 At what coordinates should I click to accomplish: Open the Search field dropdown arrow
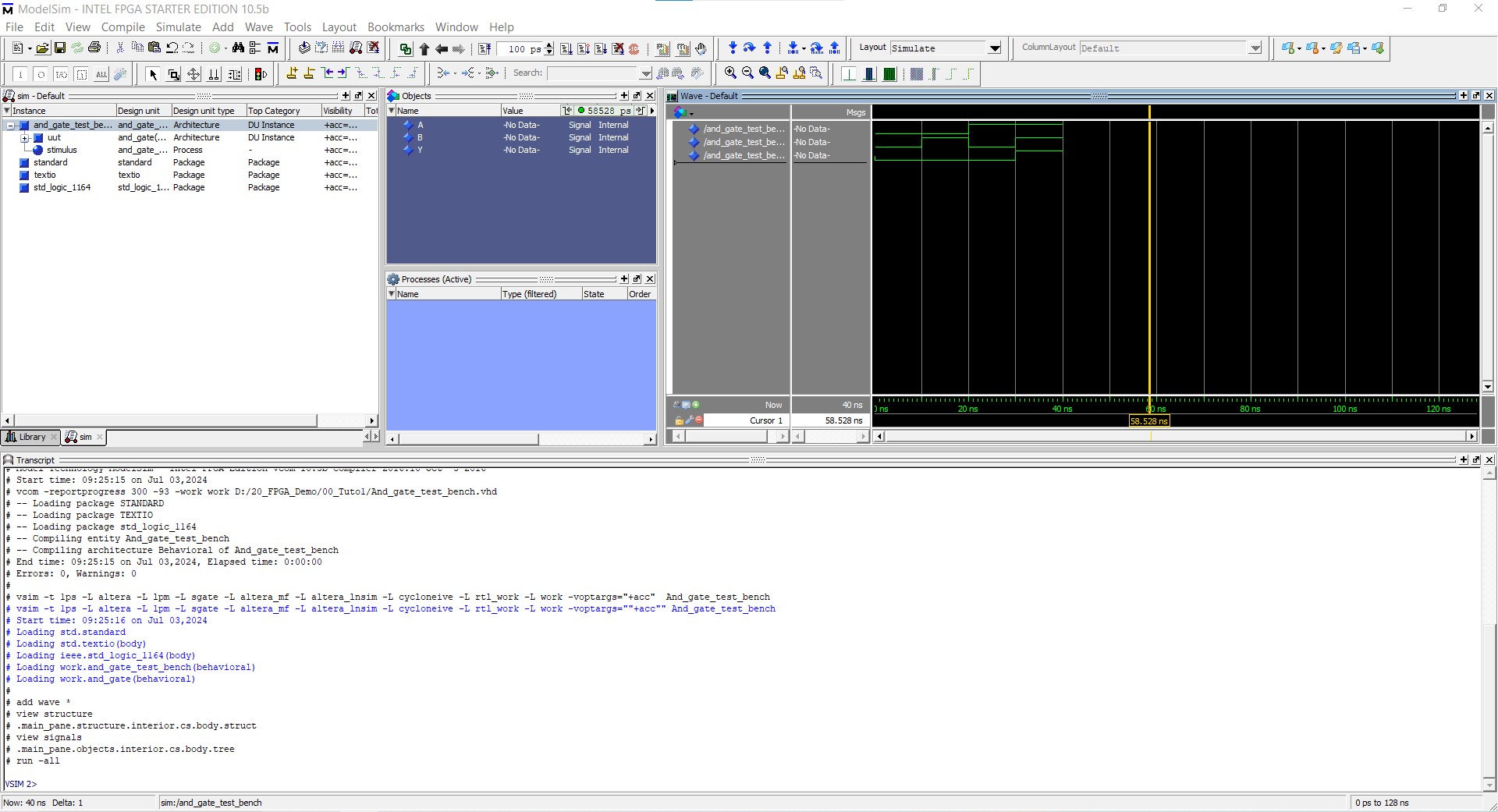coord(646,73)
